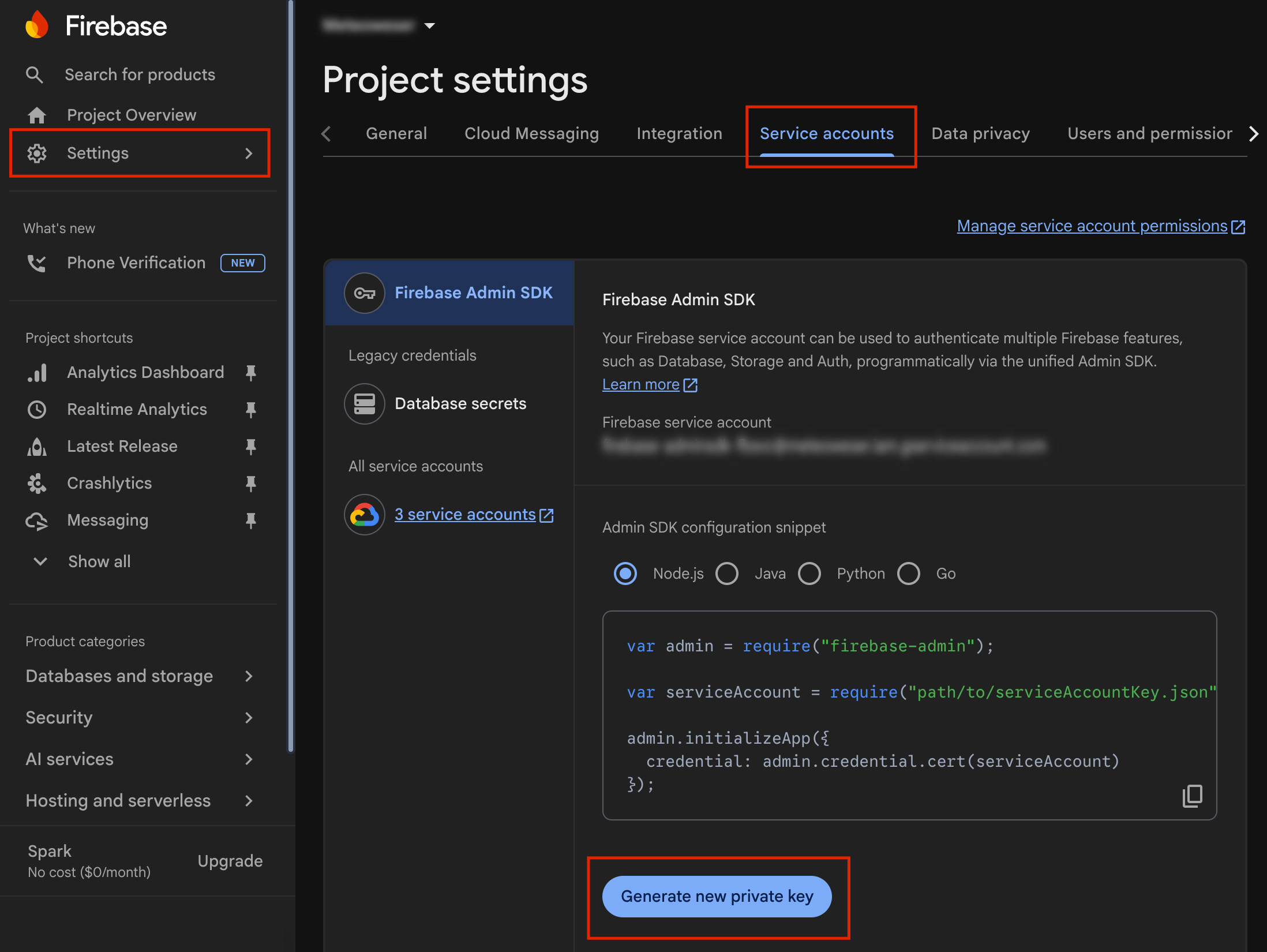The image size is (1267, 952).
Task: Click the Realtime Analytics clock icon
Action: pos(37,410)
